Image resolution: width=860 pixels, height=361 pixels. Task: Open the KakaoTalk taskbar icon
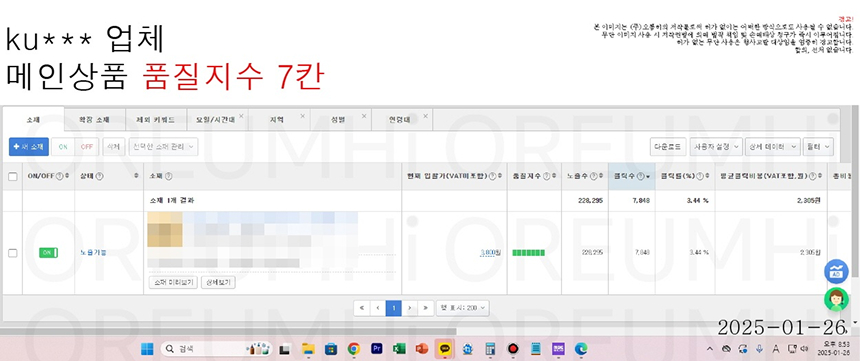[x=445, y=348]
